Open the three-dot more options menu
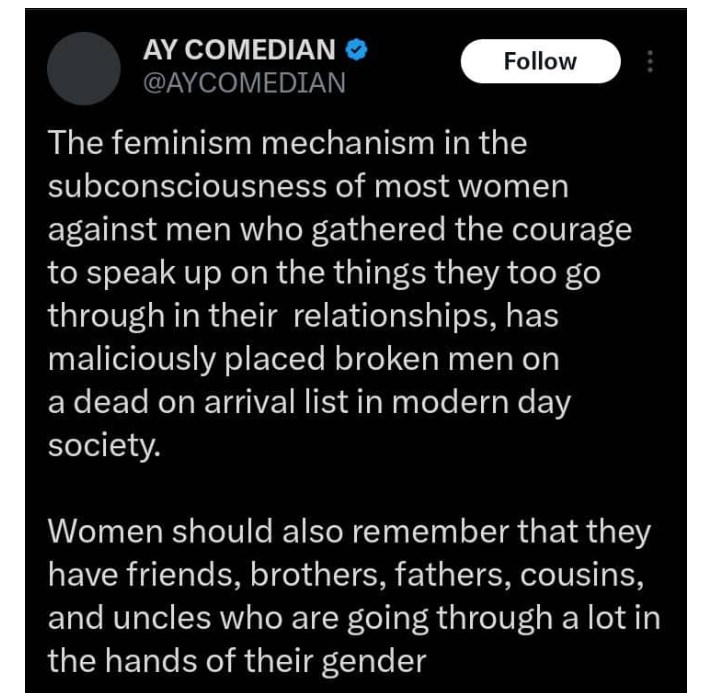Viewport: 715px width, 693px height. tap(650, 62)
